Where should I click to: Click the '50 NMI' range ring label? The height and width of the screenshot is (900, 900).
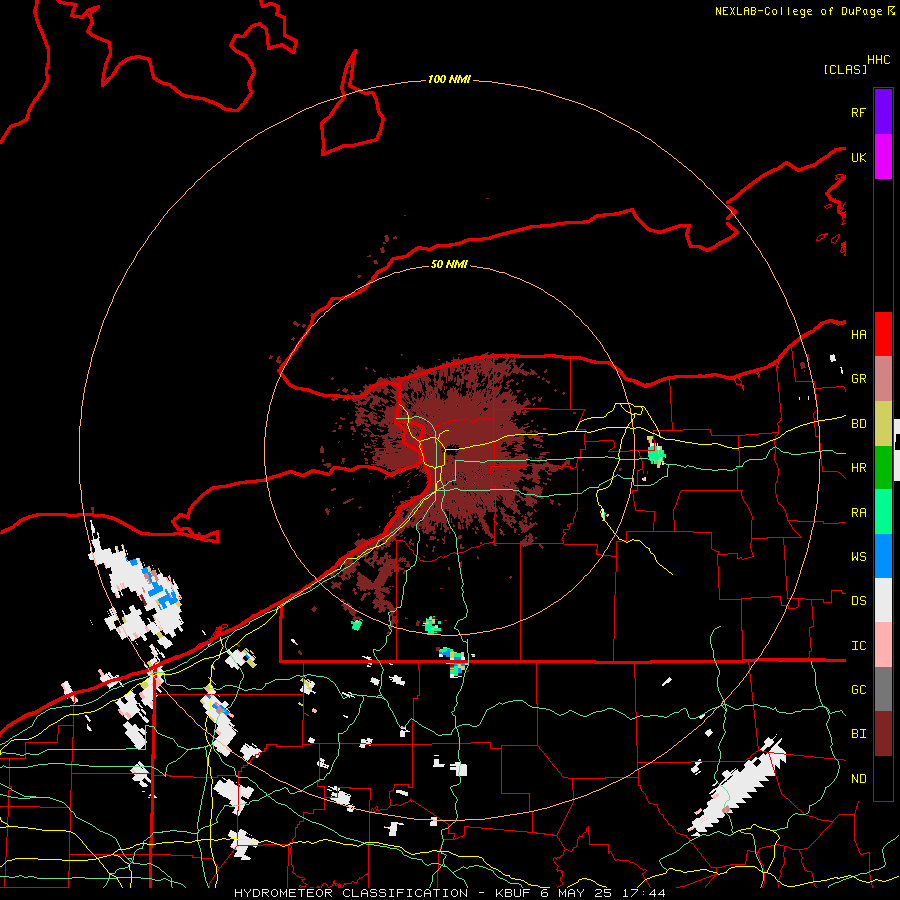click(x=449, y=264)
